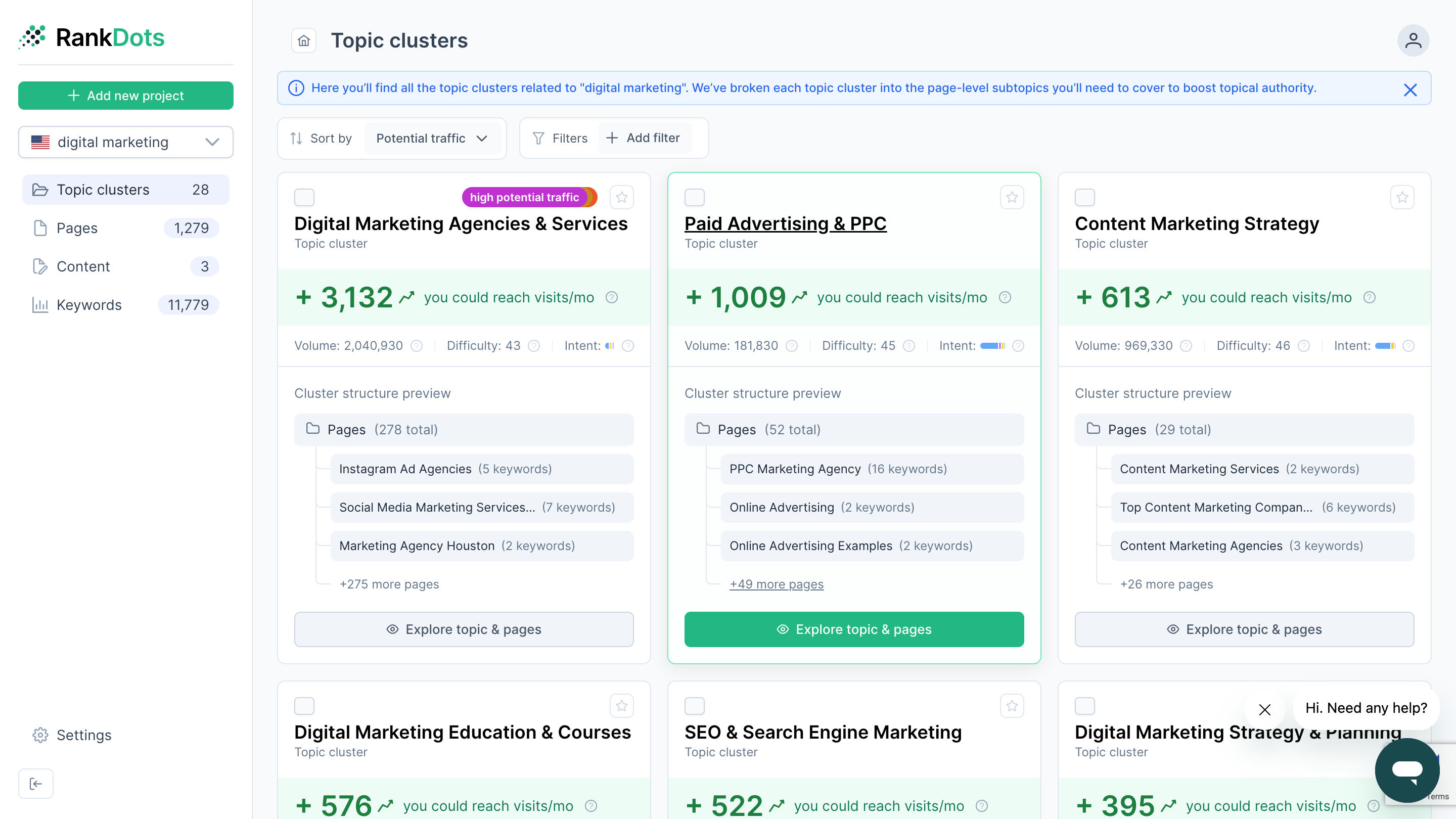Open the user profile avatar
The width and height of the screenshot is (1456, 819).
pyautogui.click(x=1413, y=40)
